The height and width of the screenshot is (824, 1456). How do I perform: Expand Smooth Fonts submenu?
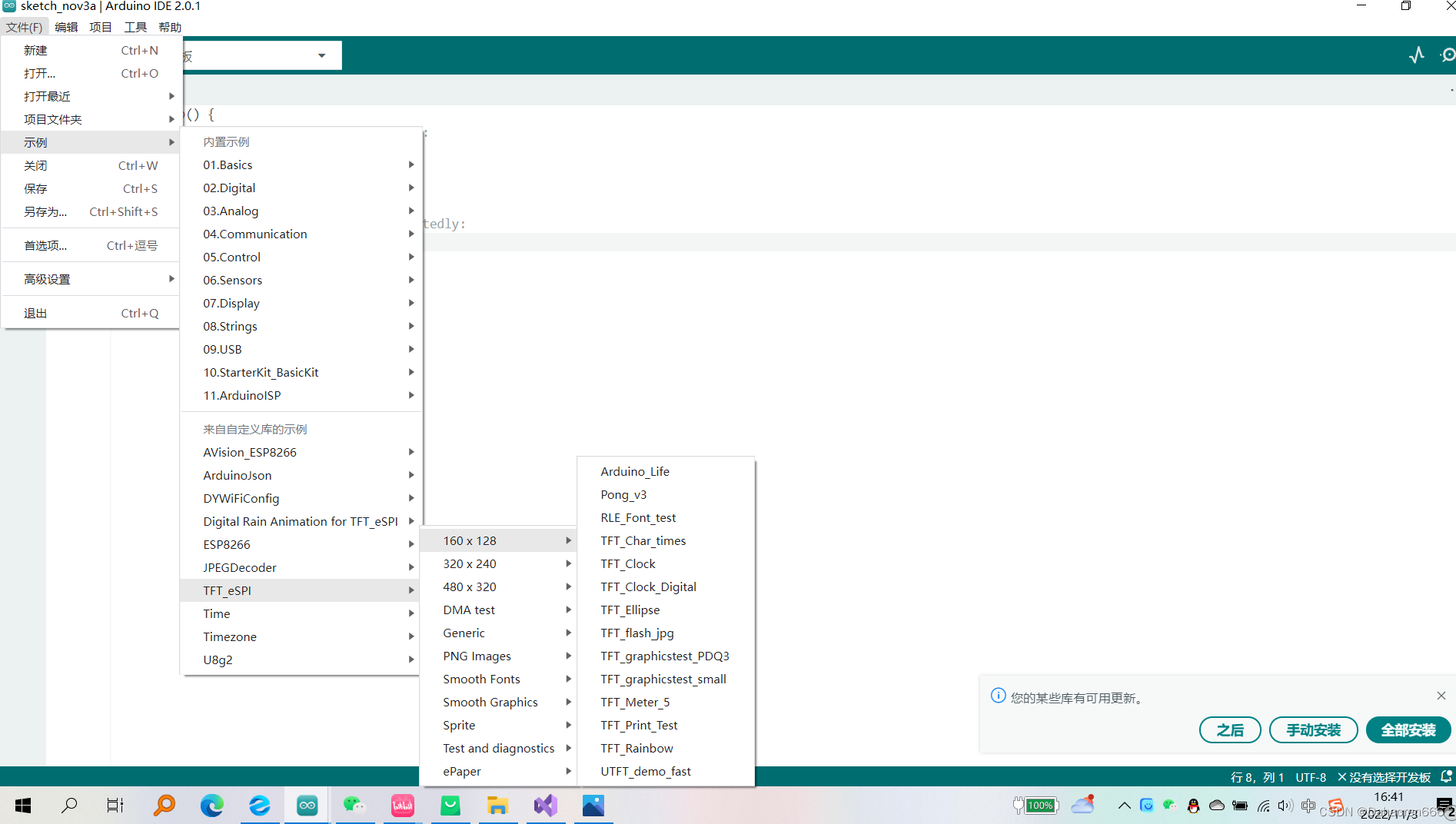pyautogui.click(x=498, y=679)
